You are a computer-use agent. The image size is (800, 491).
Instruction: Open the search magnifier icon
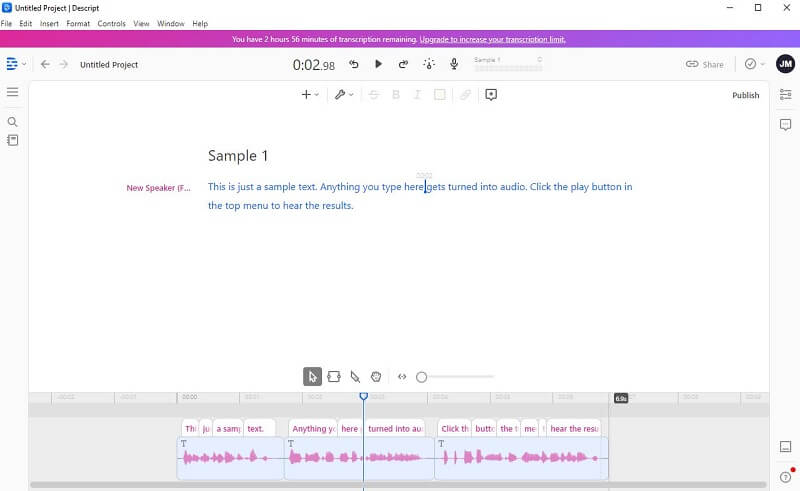click(12, 121)
